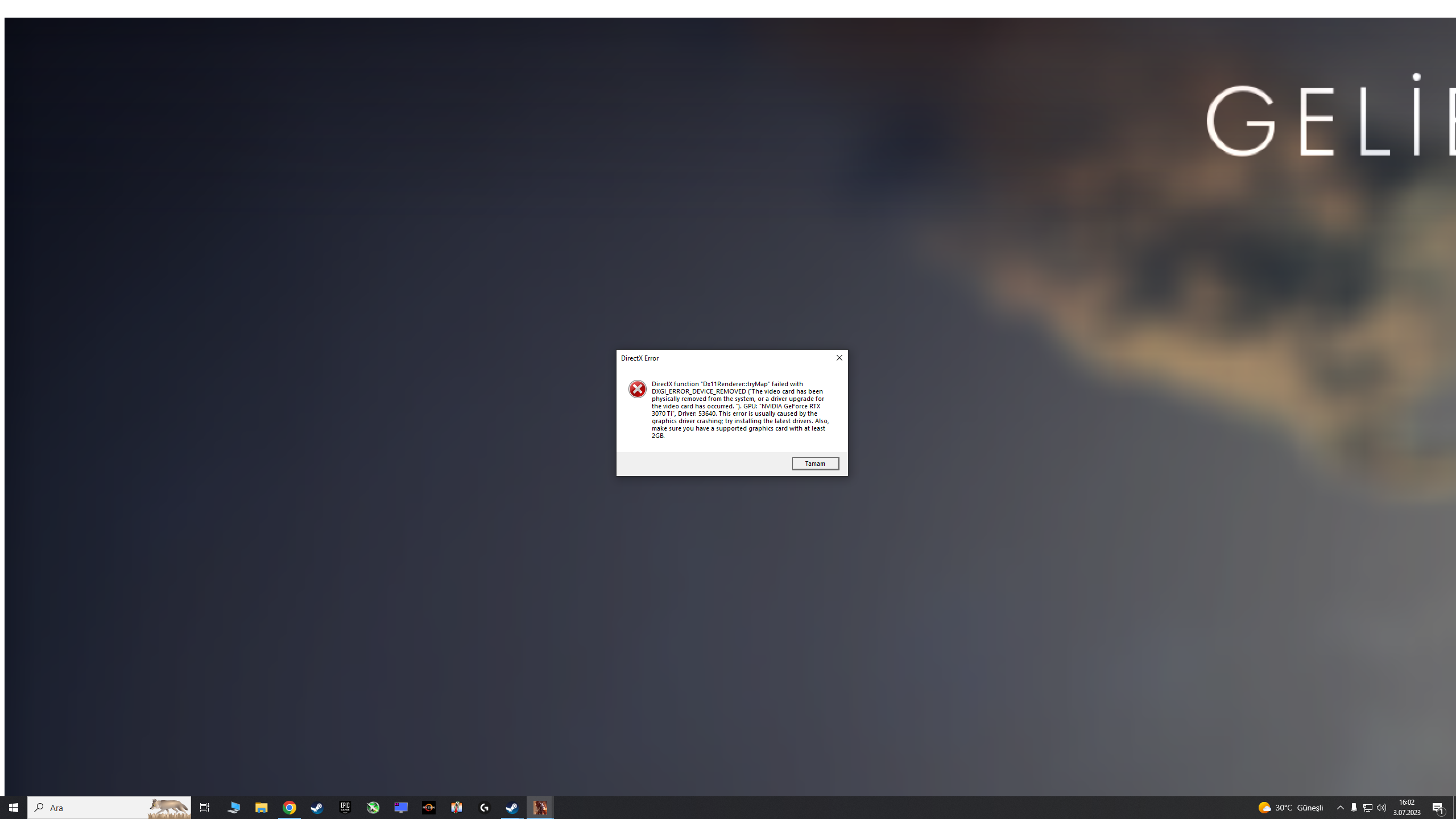Image resolution: width=1456 pixels, height=819 pixels.
Task: Launch Epic Games Launcher from taskbar
Action: (345, 808)
